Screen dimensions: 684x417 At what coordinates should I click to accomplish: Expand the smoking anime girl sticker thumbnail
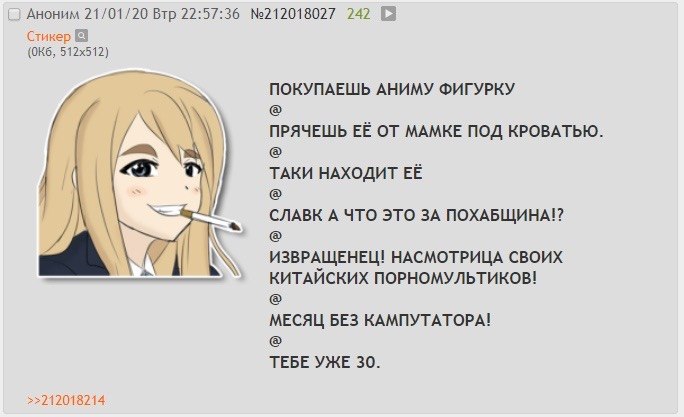pos(140,174)
